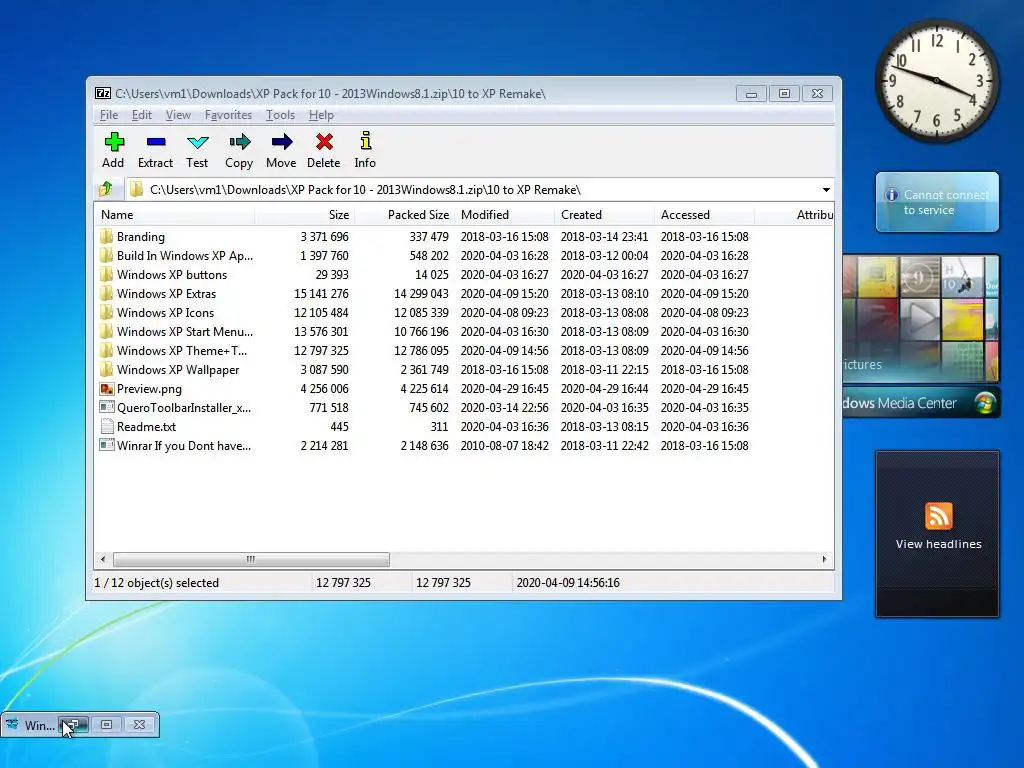Open the Favorites menu

(228, 115)
